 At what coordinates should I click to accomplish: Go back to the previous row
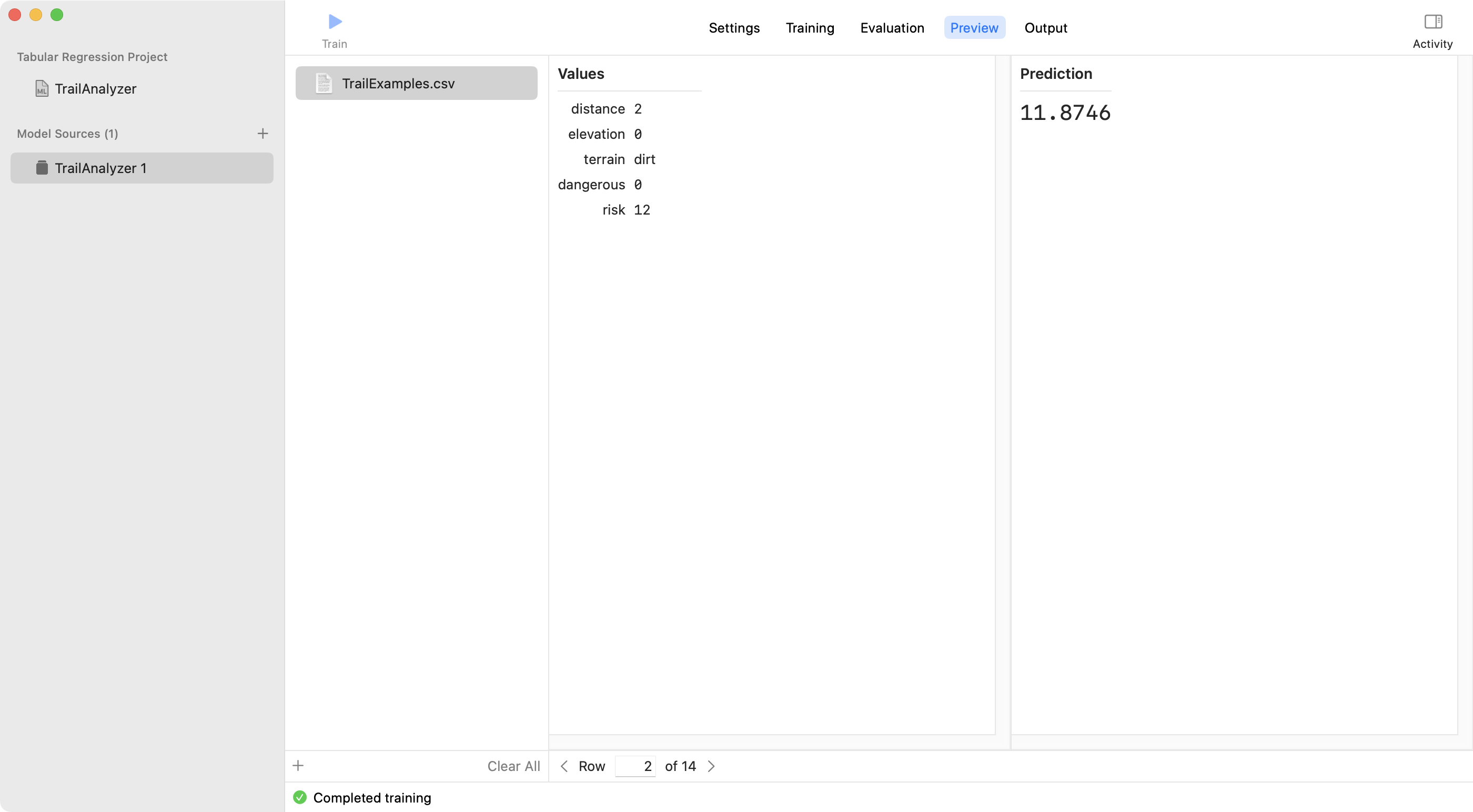click(x=564, y=766)
